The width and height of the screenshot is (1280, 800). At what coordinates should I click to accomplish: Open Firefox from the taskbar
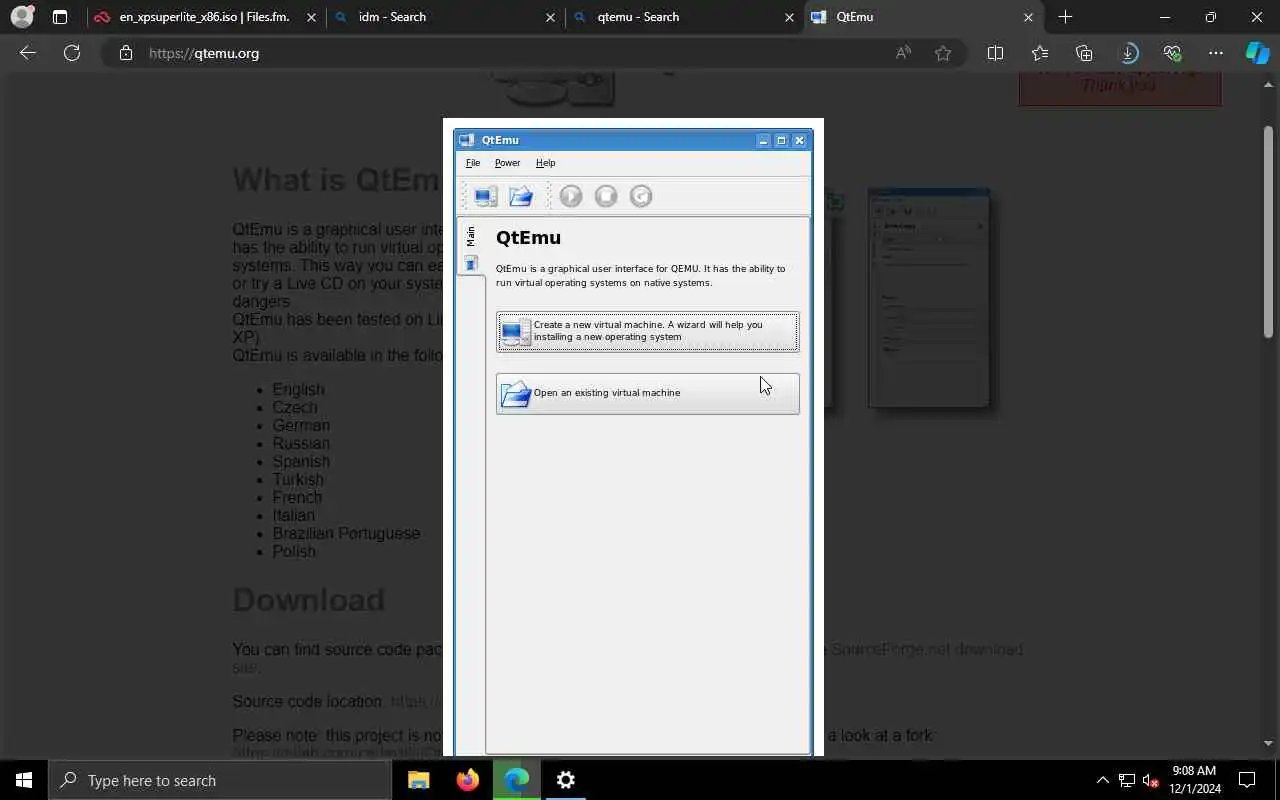(468, 780)
